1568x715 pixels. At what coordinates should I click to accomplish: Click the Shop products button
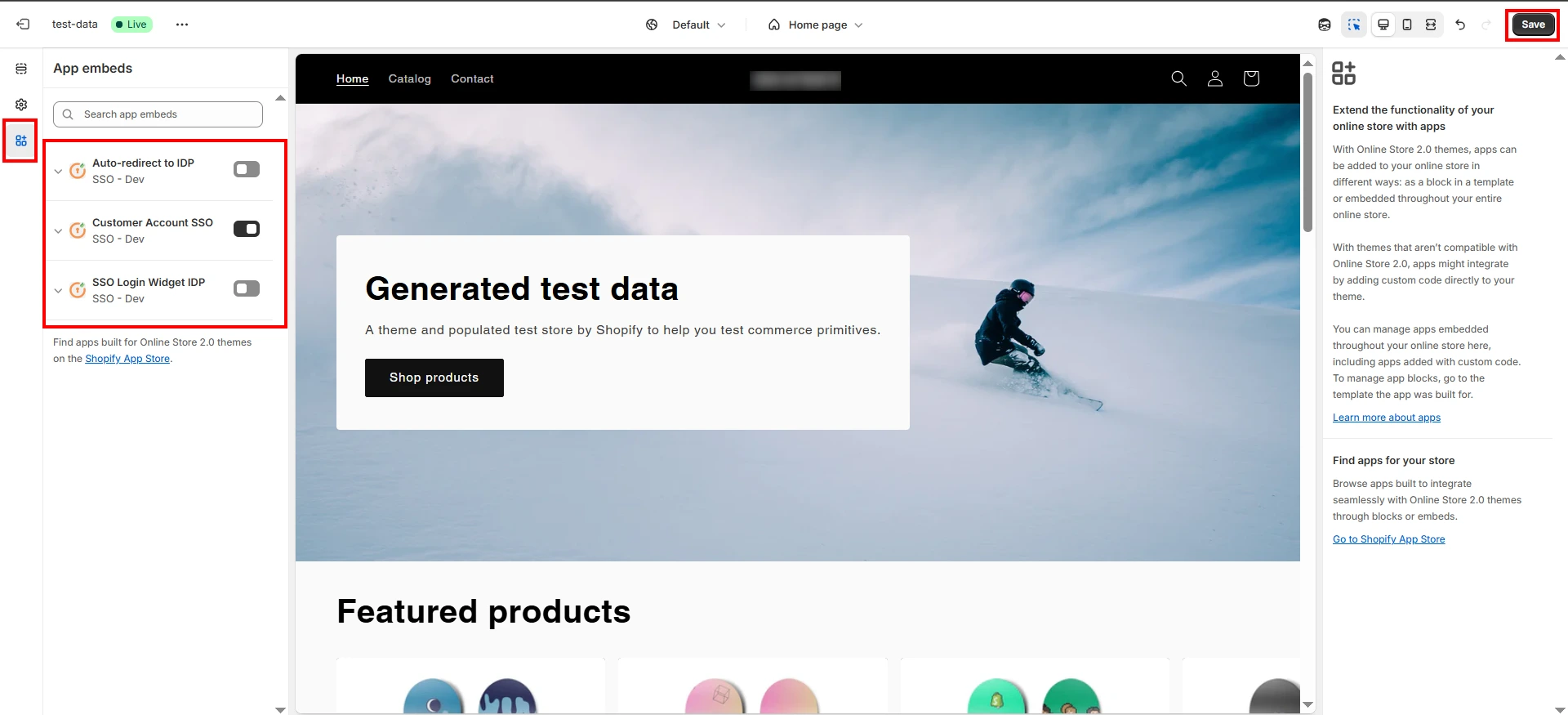(x=434, y=378)
